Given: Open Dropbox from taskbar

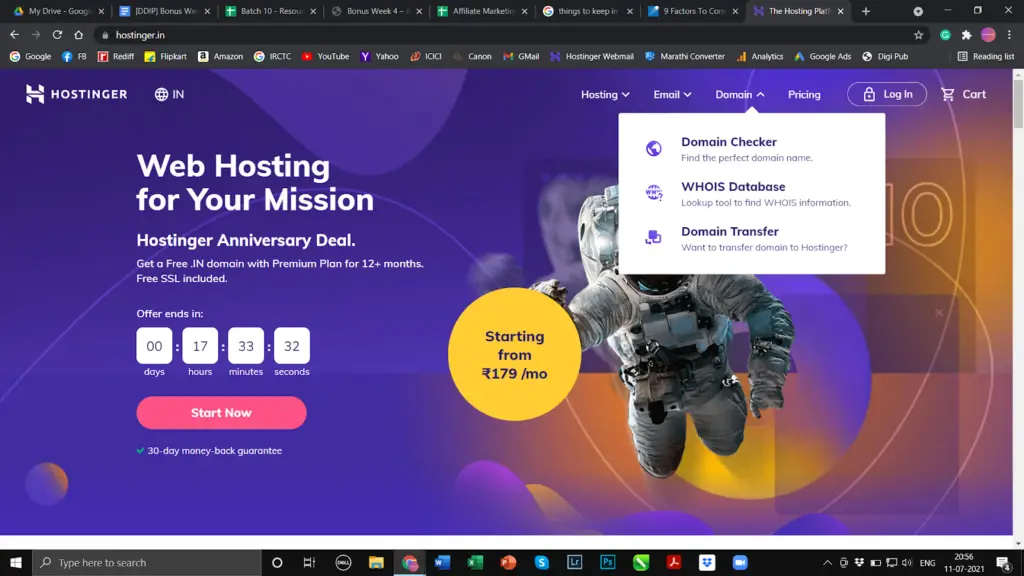Looking at the screenshot, I should click(707, 562).
